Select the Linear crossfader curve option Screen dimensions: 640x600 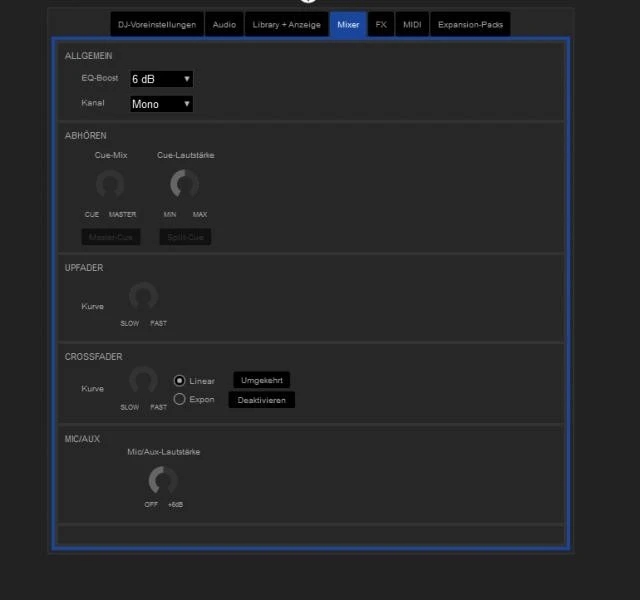[x=180, y=381]
